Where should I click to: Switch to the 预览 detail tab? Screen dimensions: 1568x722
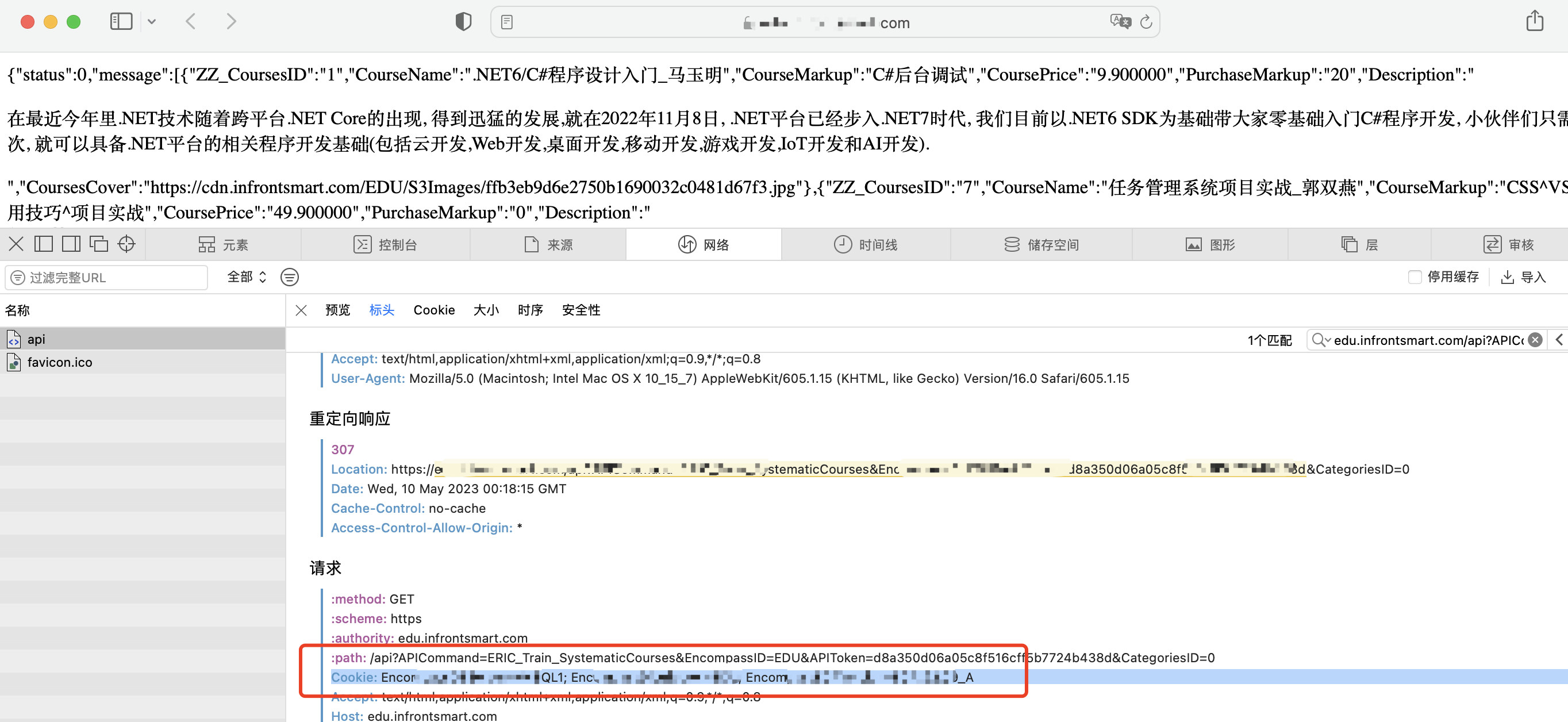tap(338, 310)
